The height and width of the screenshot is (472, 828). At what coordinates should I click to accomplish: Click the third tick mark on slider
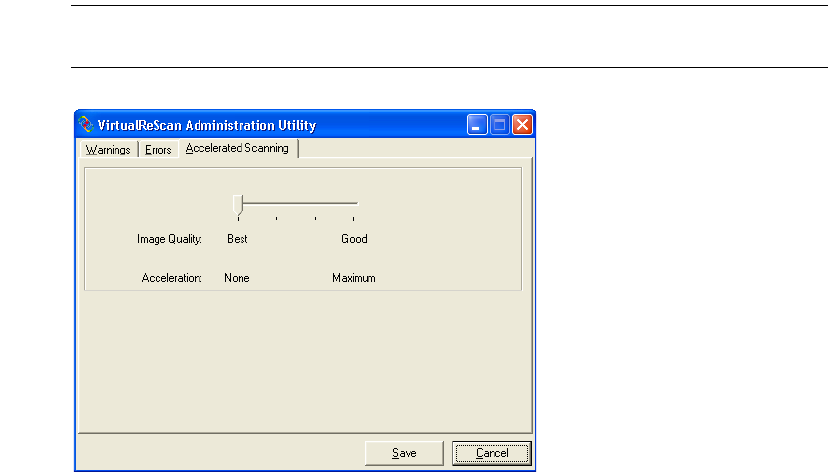[316, 217]
